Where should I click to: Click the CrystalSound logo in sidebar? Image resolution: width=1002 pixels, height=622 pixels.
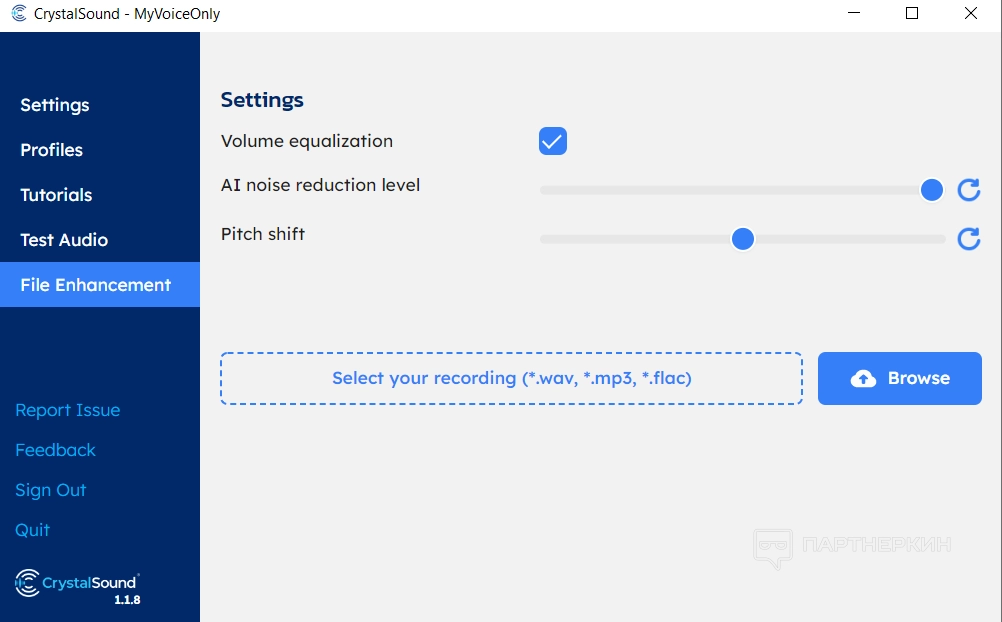point(77,583)
